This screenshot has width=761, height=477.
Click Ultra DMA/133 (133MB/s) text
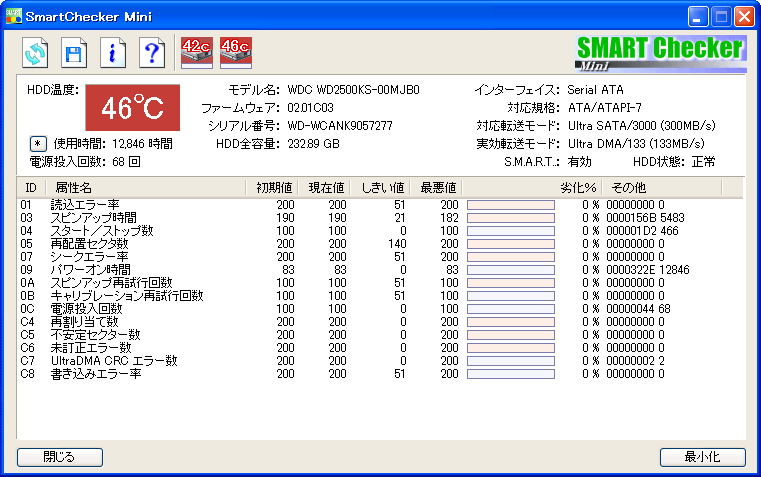point(636,144)
